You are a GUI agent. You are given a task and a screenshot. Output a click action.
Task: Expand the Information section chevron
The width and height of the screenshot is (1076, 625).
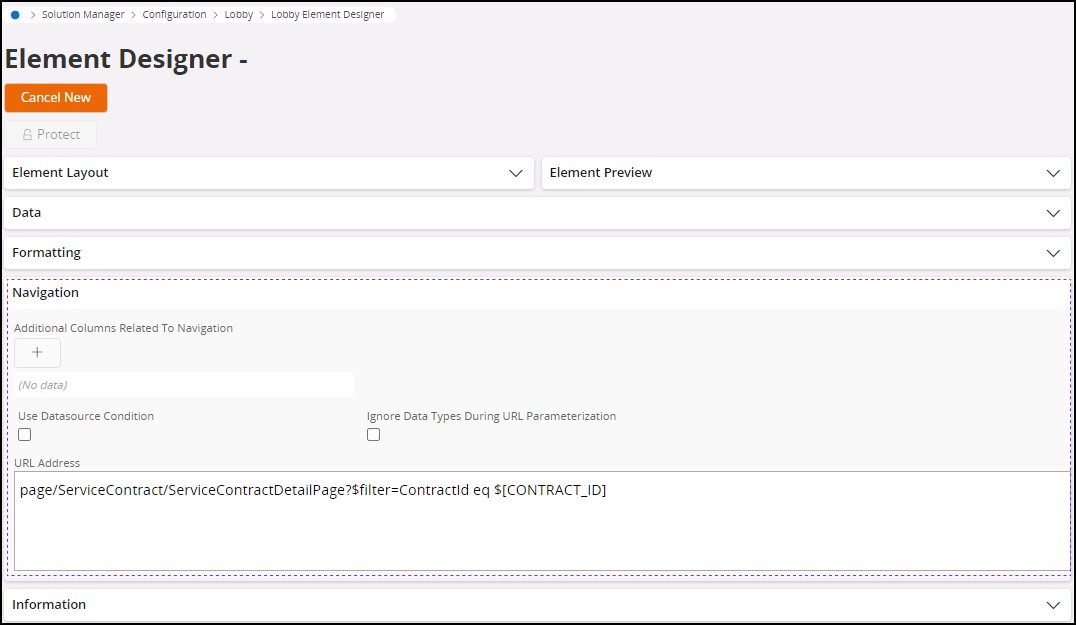point(1052,605)
